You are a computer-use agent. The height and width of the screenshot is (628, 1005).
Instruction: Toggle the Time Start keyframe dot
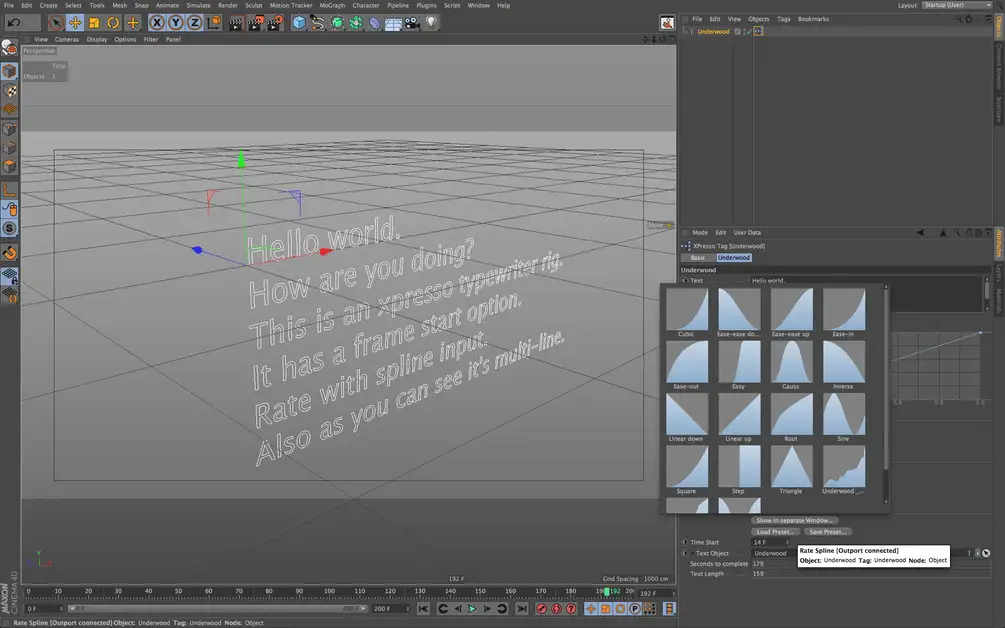685,542
